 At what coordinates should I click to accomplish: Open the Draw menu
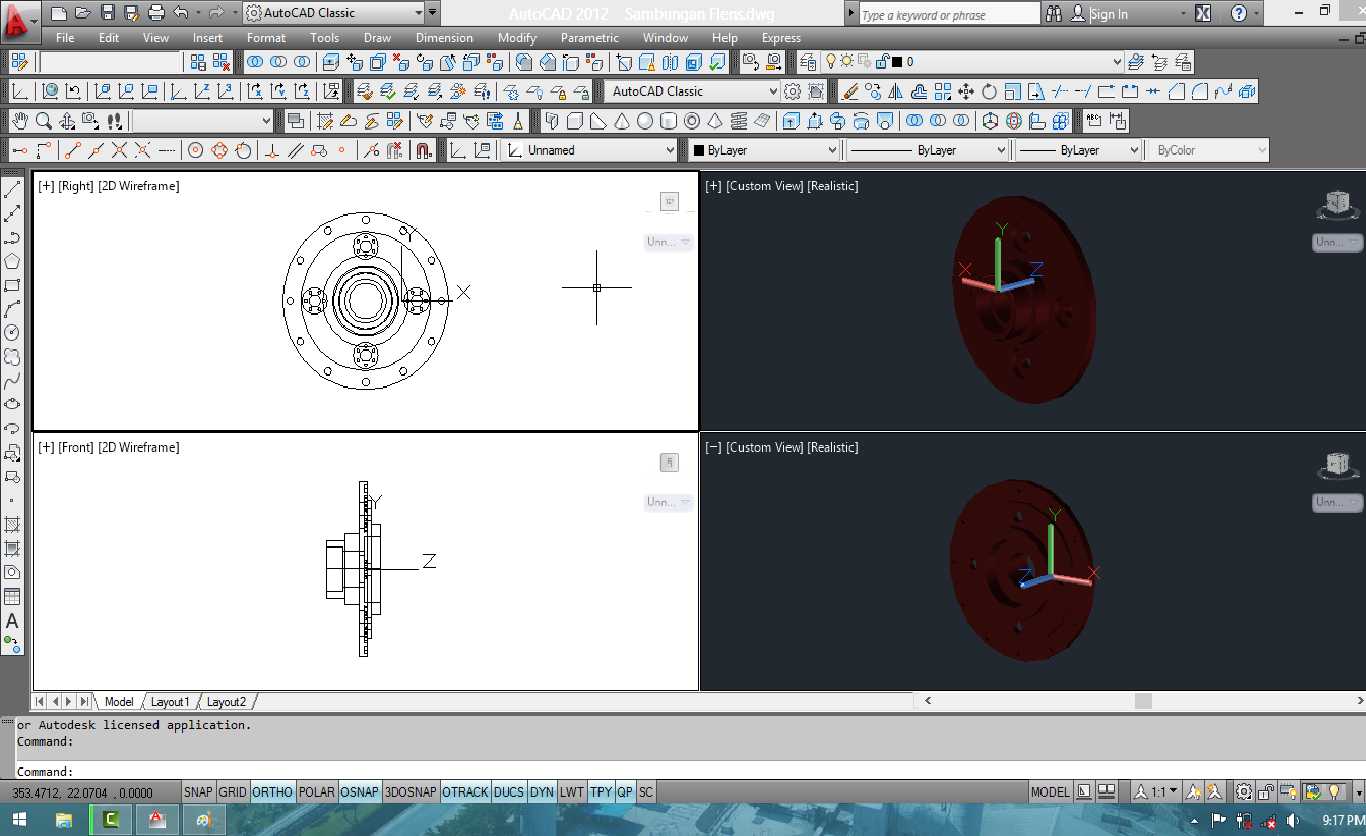click(x=377, y=38)
